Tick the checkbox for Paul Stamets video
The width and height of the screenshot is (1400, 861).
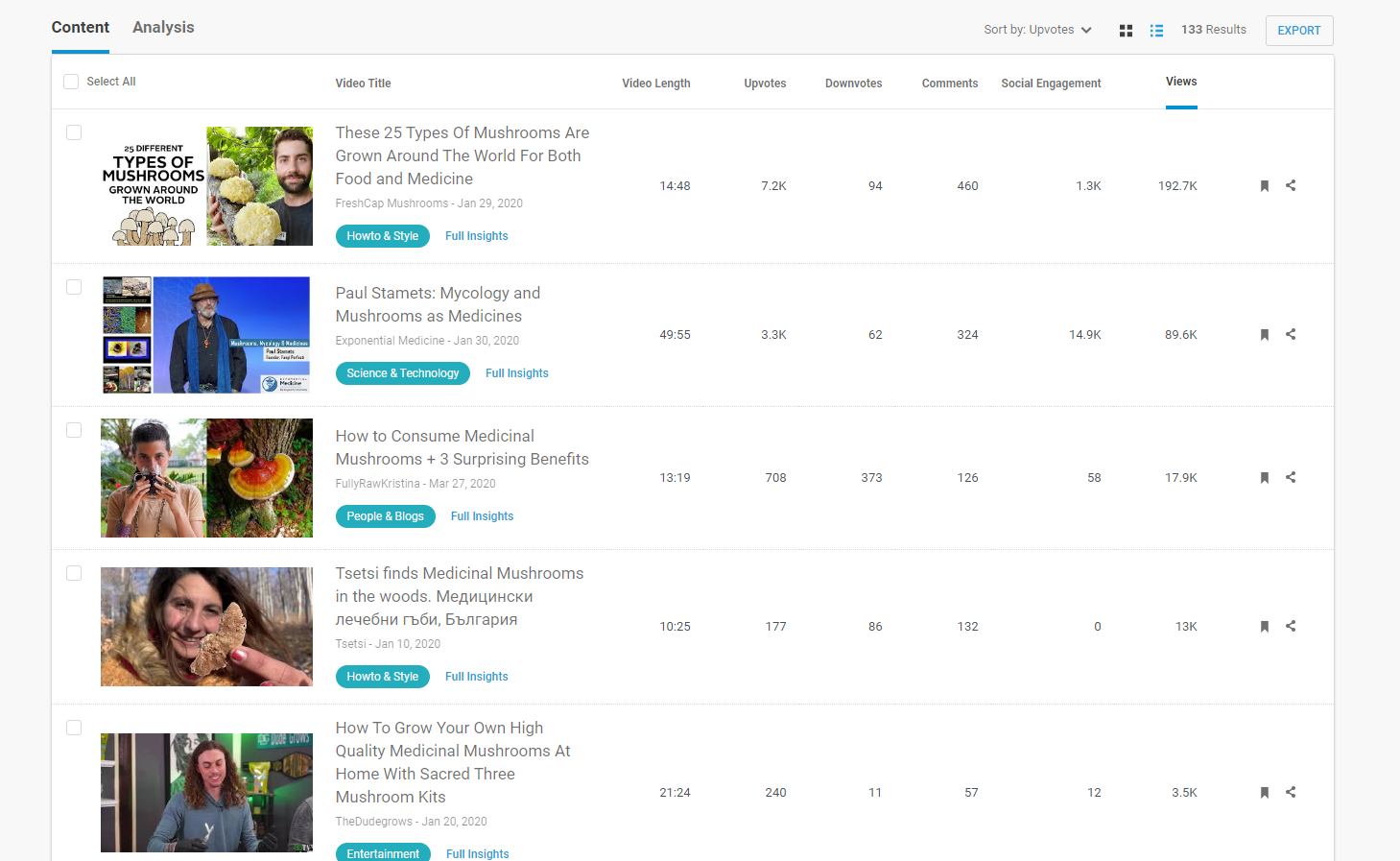tap(74, 287)
